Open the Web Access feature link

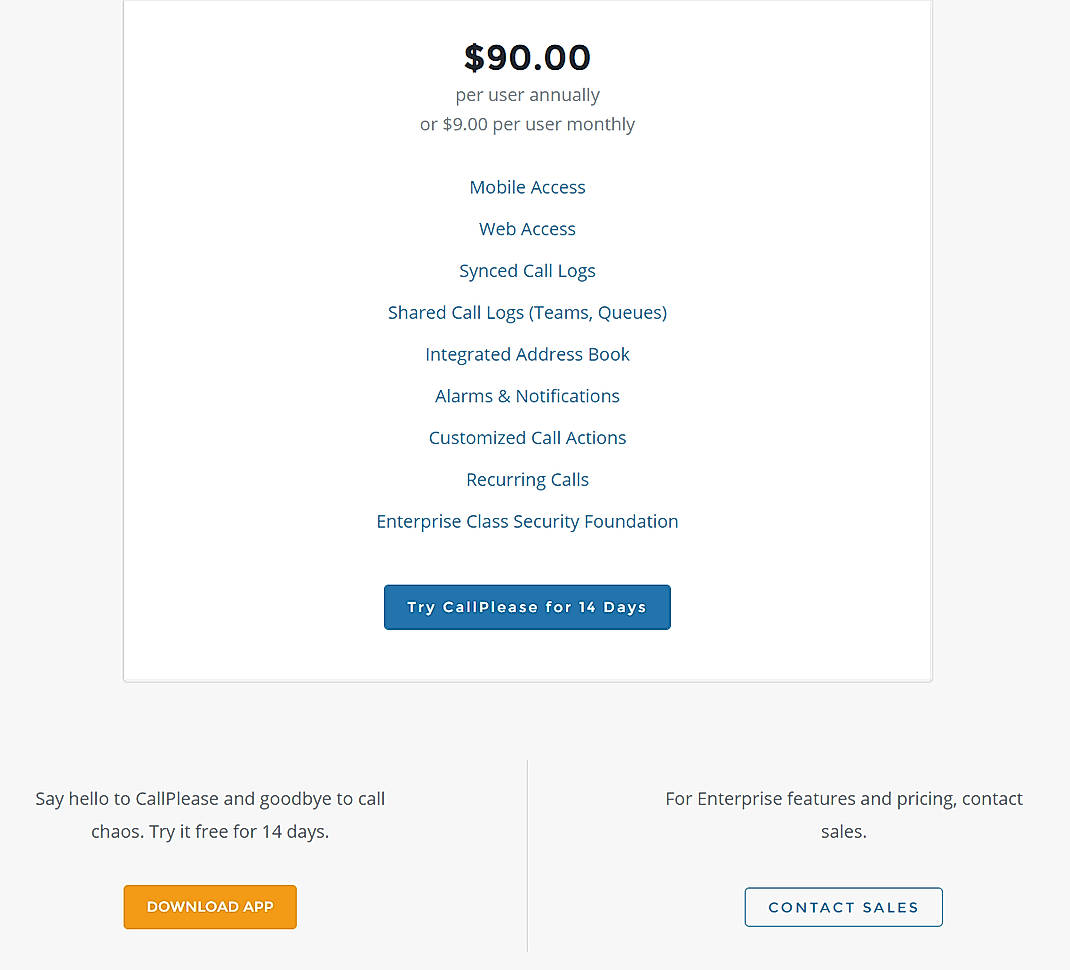pyautogui.click(x=527, y=229)
